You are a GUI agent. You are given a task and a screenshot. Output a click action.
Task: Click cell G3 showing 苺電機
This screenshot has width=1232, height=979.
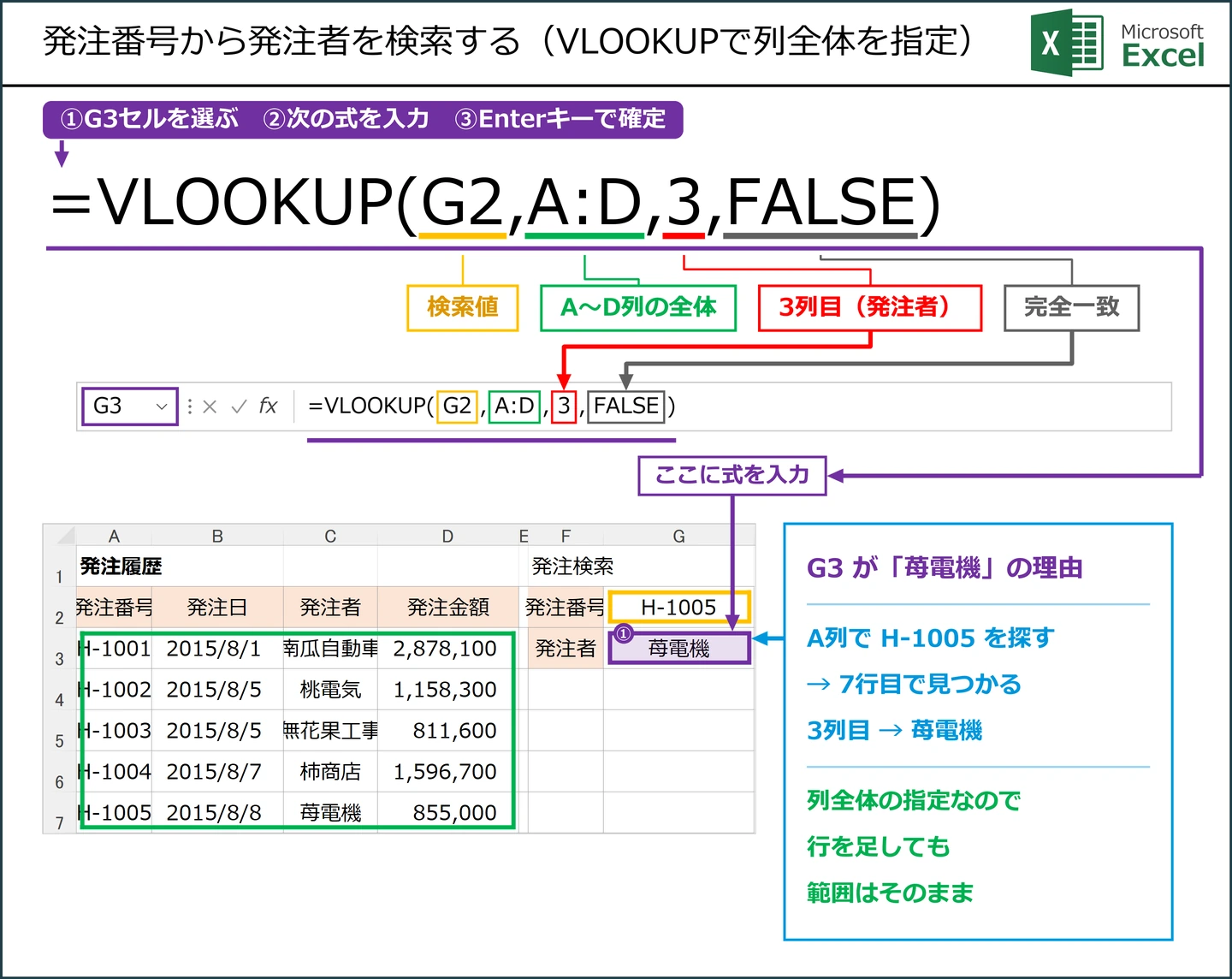pos(678,648)
